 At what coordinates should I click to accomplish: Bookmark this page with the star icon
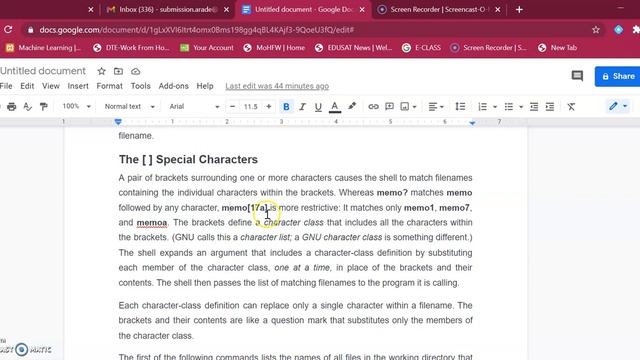(x=596, y=29)
